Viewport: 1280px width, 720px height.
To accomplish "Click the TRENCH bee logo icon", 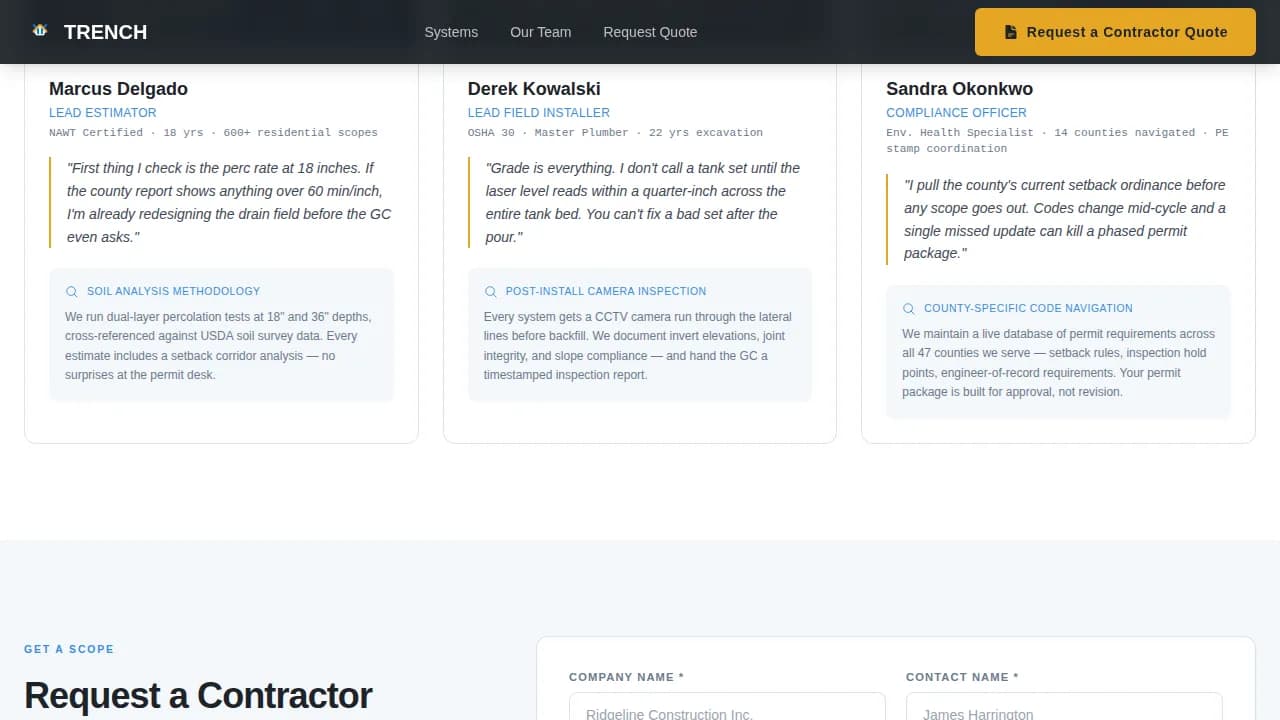I will (40, 30).
